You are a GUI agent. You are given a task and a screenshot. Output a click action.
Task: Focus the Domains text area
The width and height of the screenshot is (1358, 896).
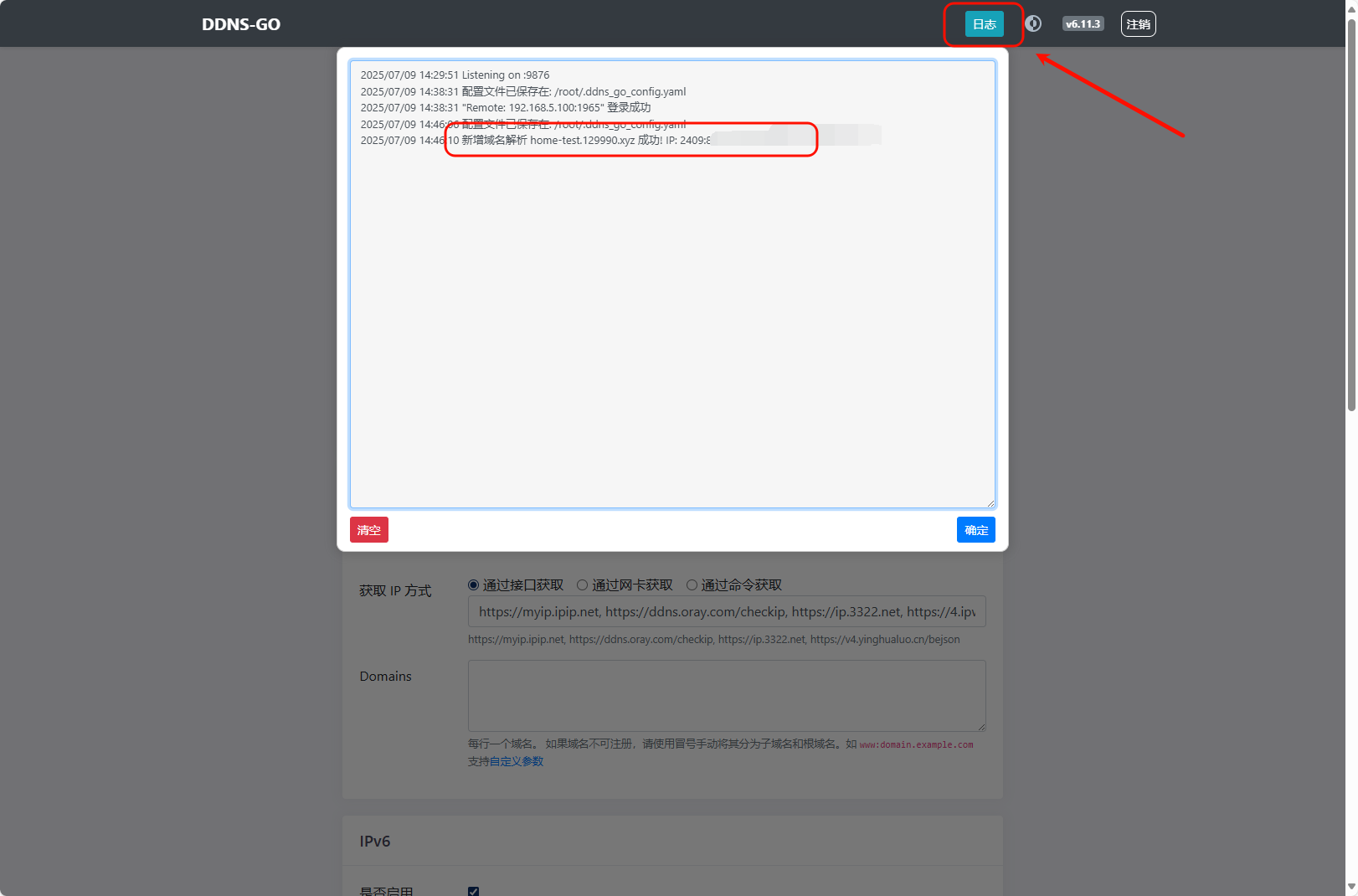[x=726, y=695]
